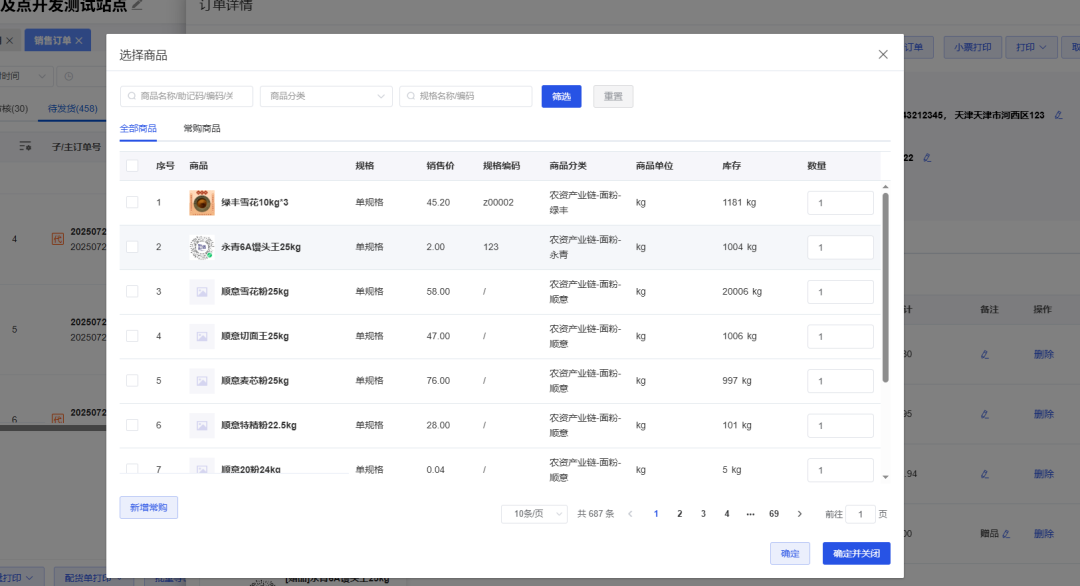The image size is (1080, 586).
Task: Switch to the 常购商品 tab
Action: point(202,129)
